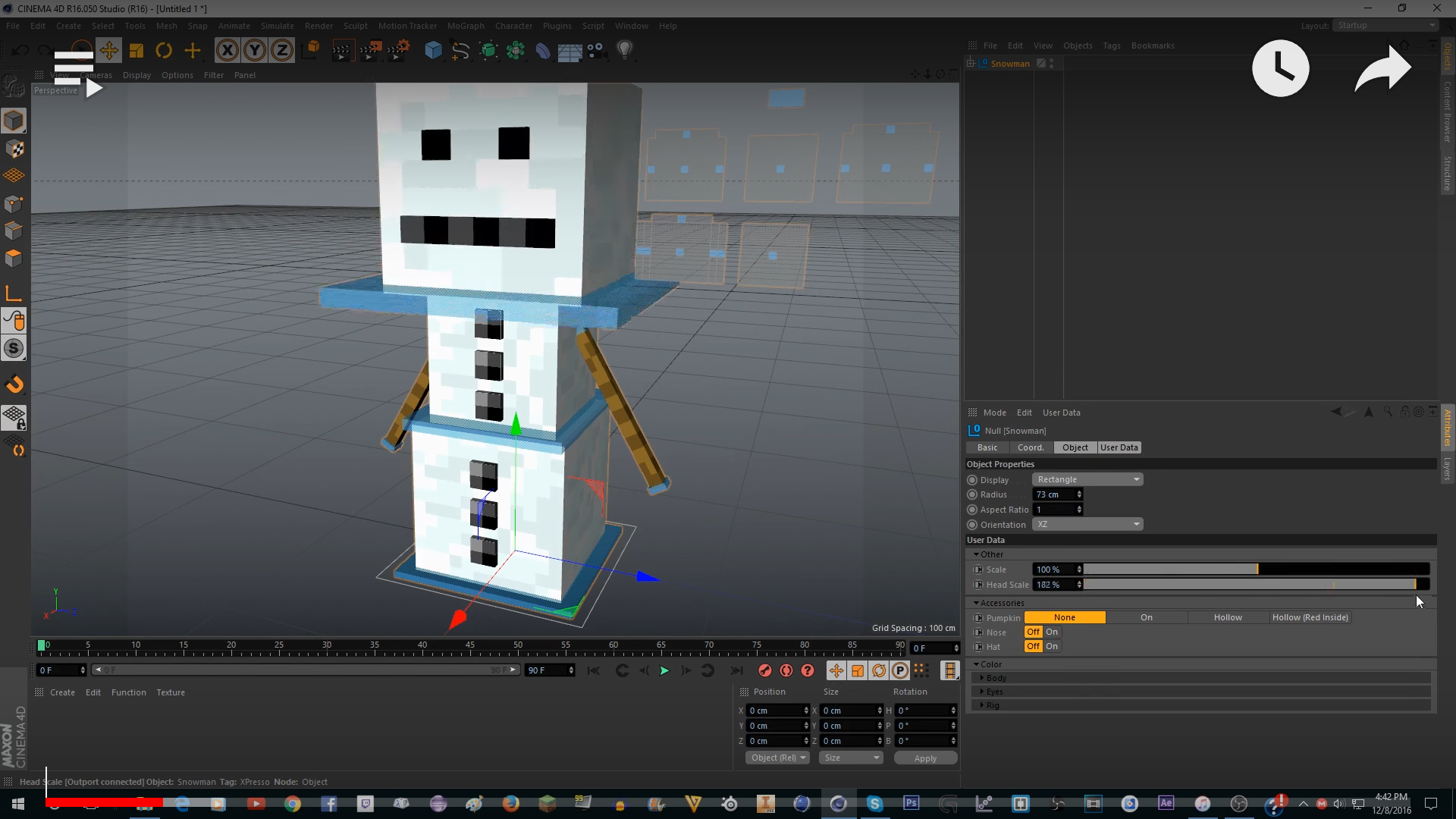Select the Scale tool in top toolbar
The width and height of the screenshot is (1456, 819).
tap(136, 51)
